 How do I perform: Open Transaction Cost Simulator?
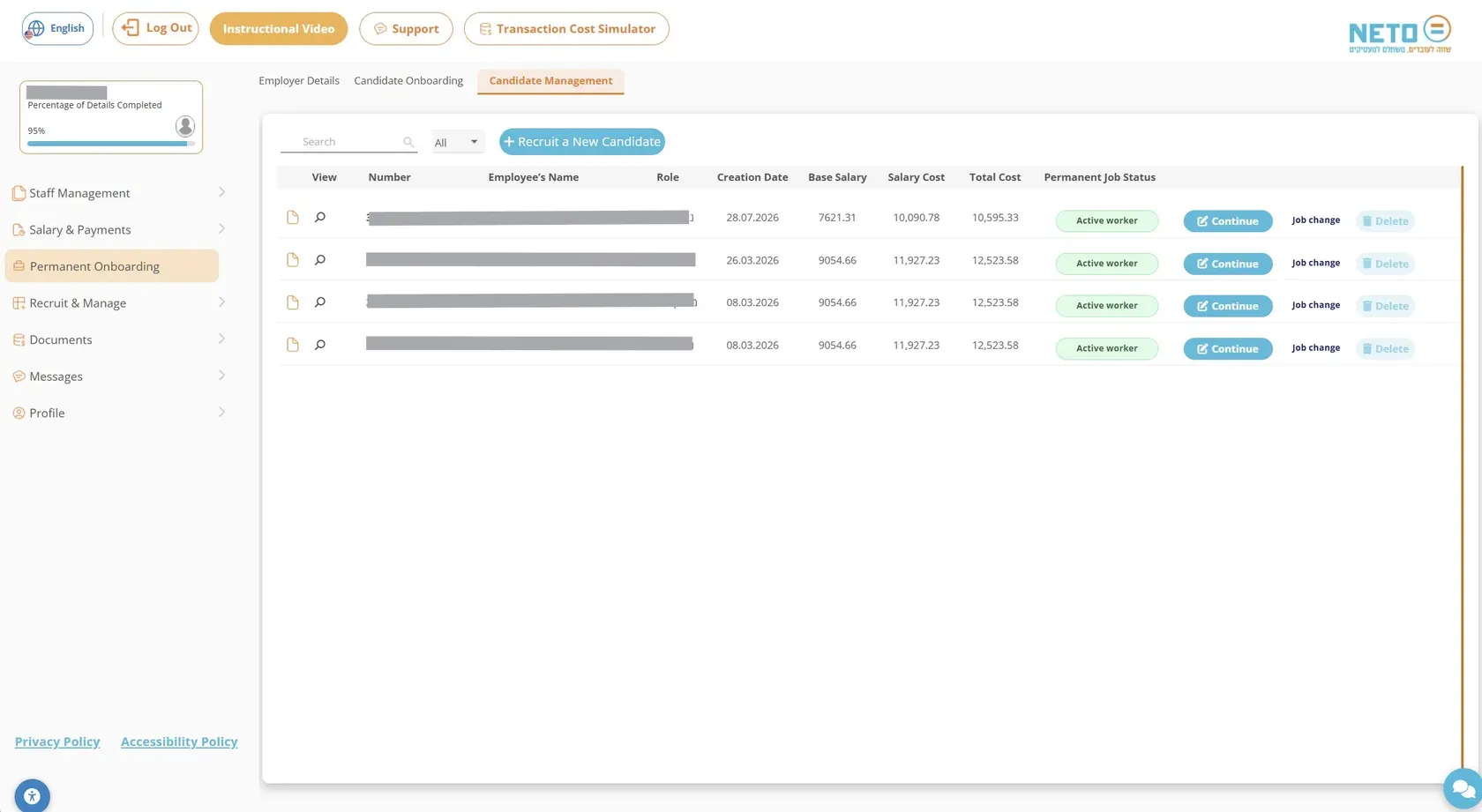coord(566,28)
